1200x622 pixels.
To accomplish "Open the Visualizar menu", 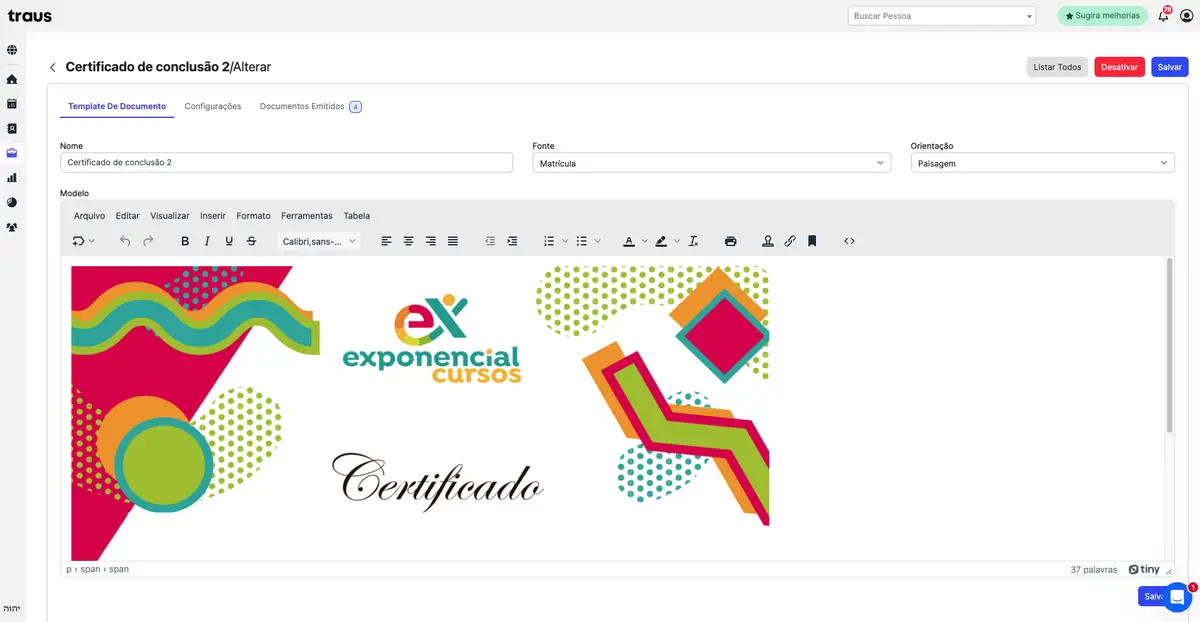I will (170, 216).
